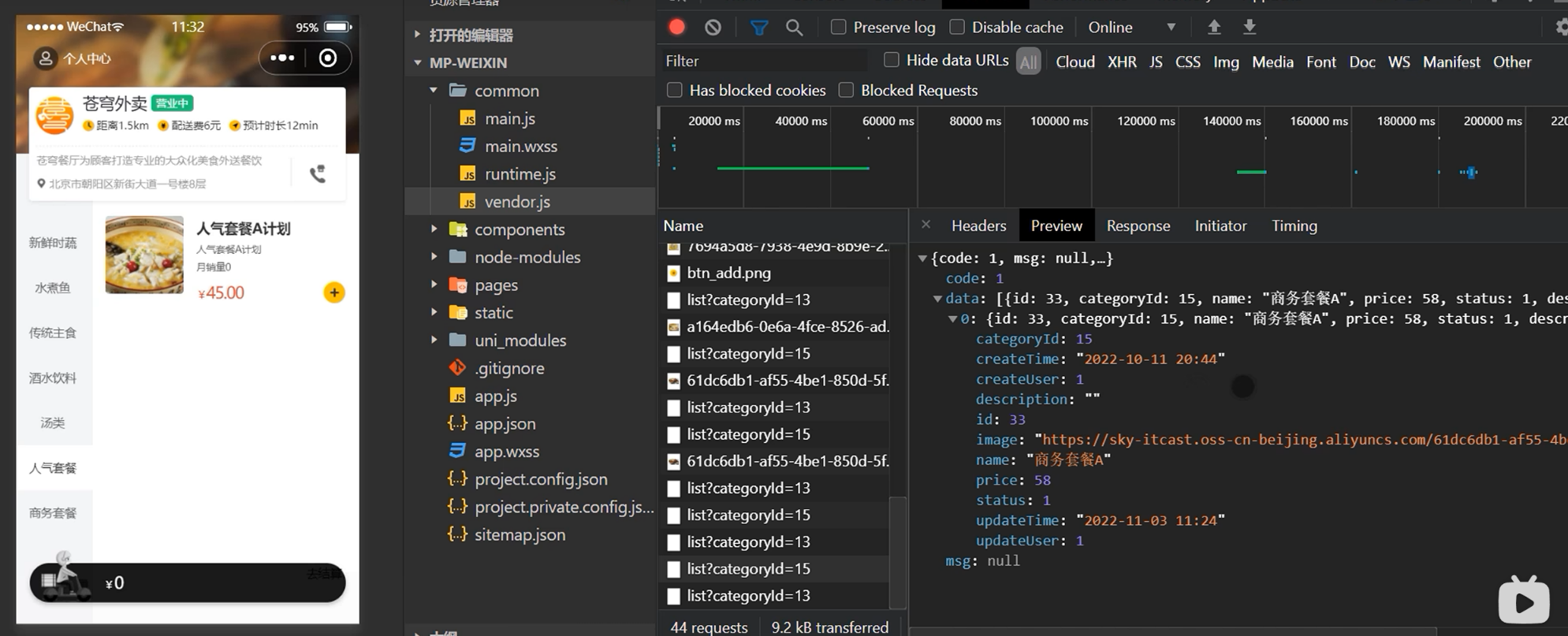Switch to the Timing tab
Screen dimensions: 1568x636
tap(1294, 225)
